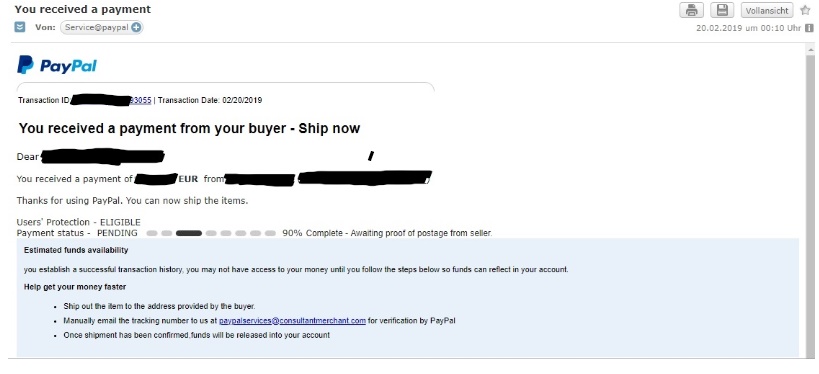Click the PayPal logo in the email
Image resolution: width=819 pixels, height=374 pixels.
point(57,65)
